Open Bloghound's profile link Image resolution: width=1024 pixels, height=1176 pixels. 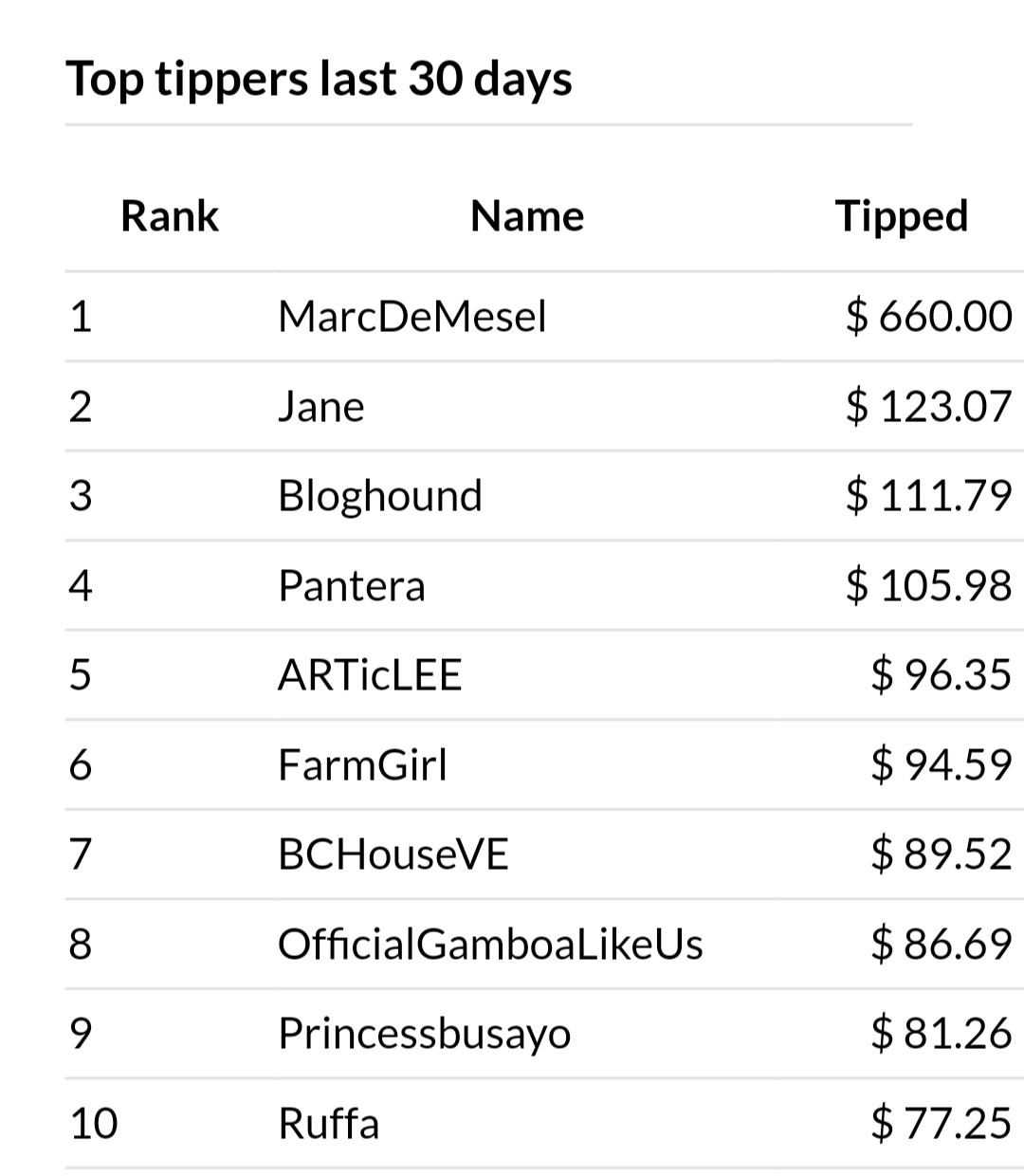[x=380, y=496]
